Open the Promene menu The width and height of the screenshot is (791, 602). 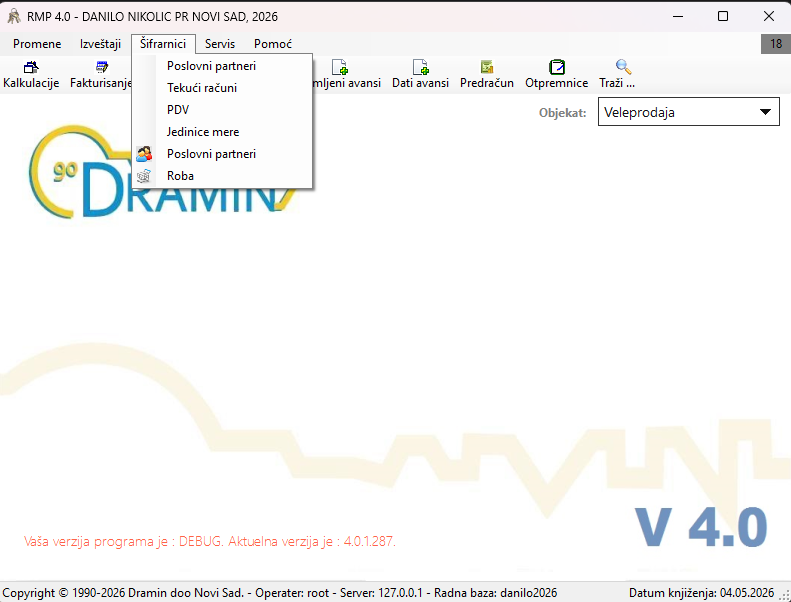click(37, 44)
